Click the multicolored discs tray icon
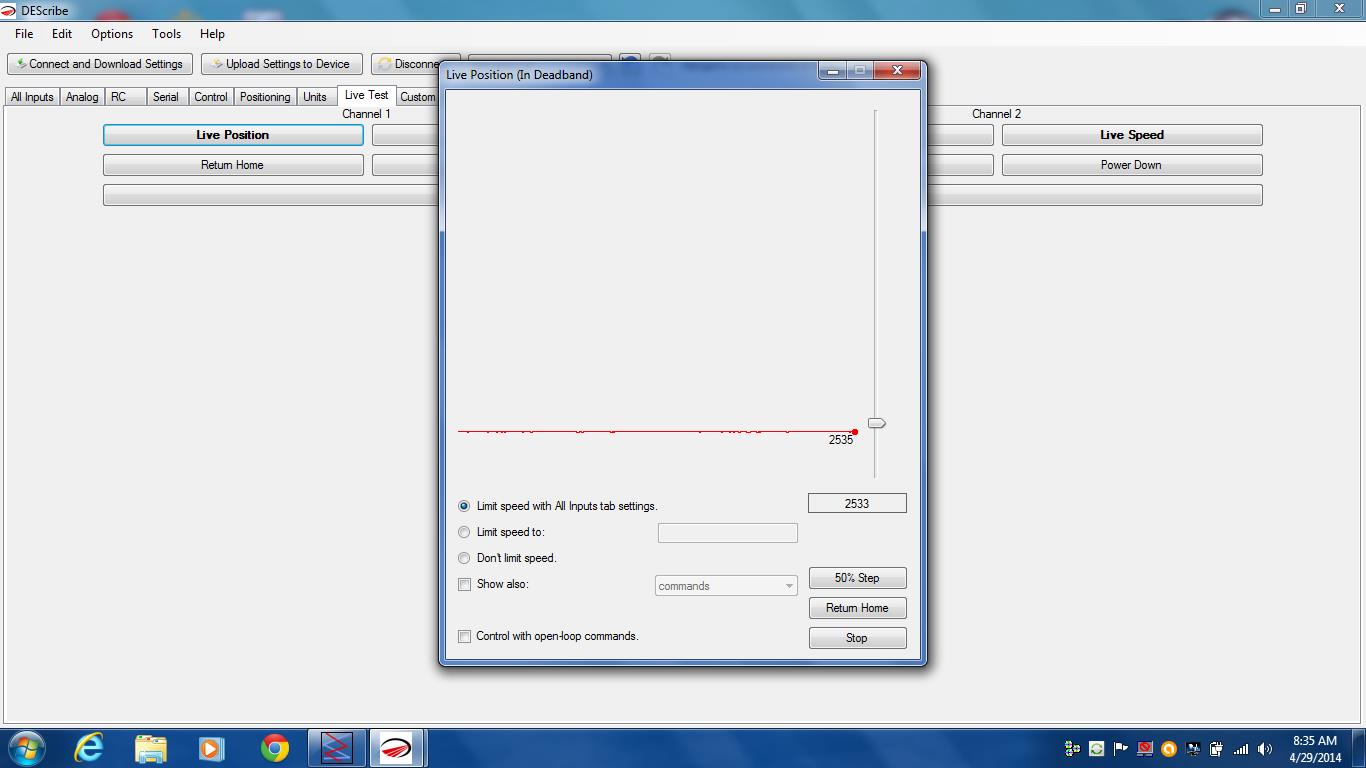1366x768 pixels. point(1073,749)
